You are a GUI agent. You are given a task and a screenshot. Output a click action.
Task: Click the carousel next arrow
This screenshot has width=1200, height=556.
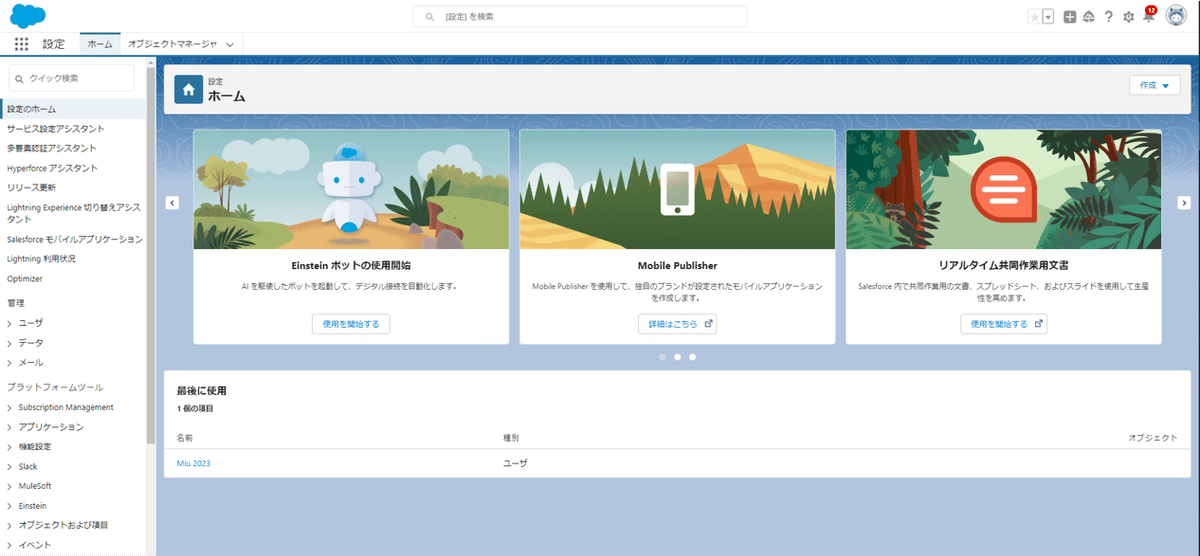click(1184, 203)
